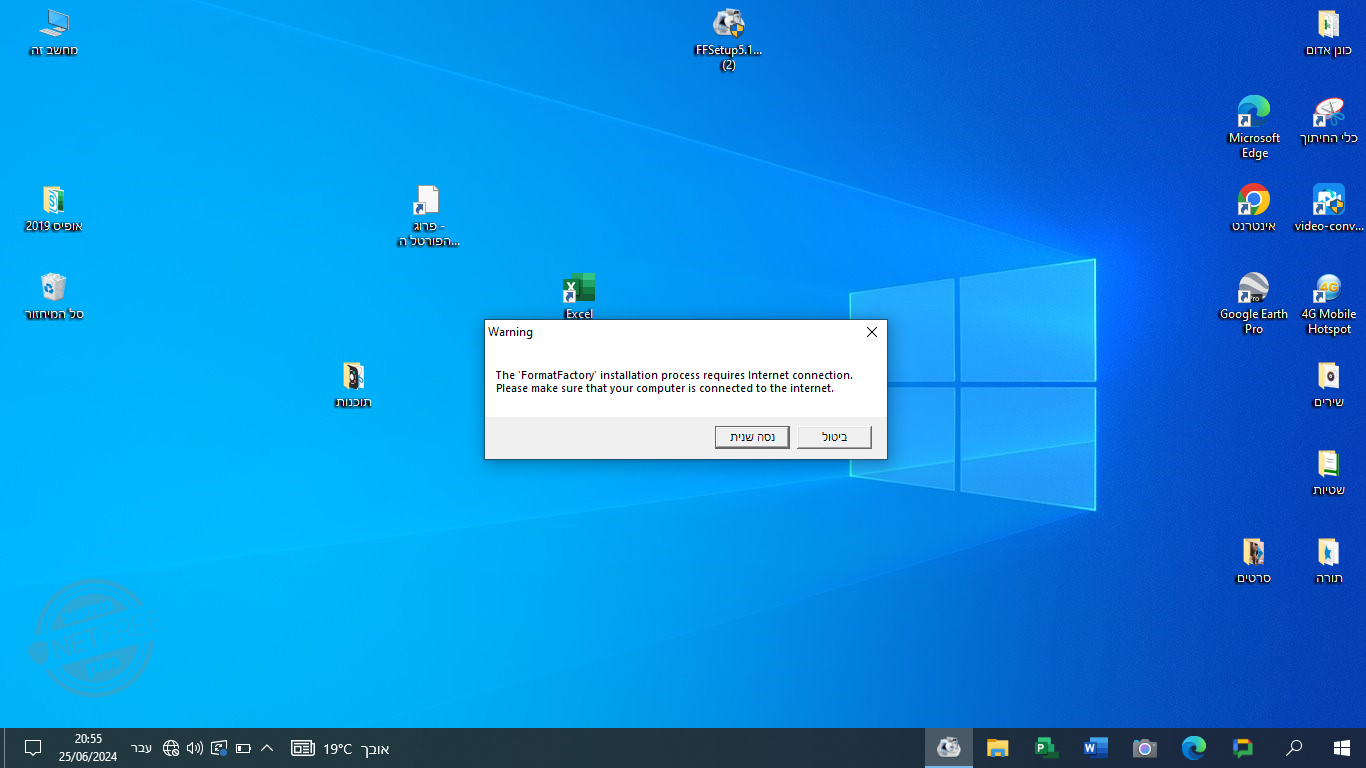Select the This PC (מחשב זה) desktop icon
This screenshot has width=1366, height=768.
pyautogui.click(x=54, y=33)
